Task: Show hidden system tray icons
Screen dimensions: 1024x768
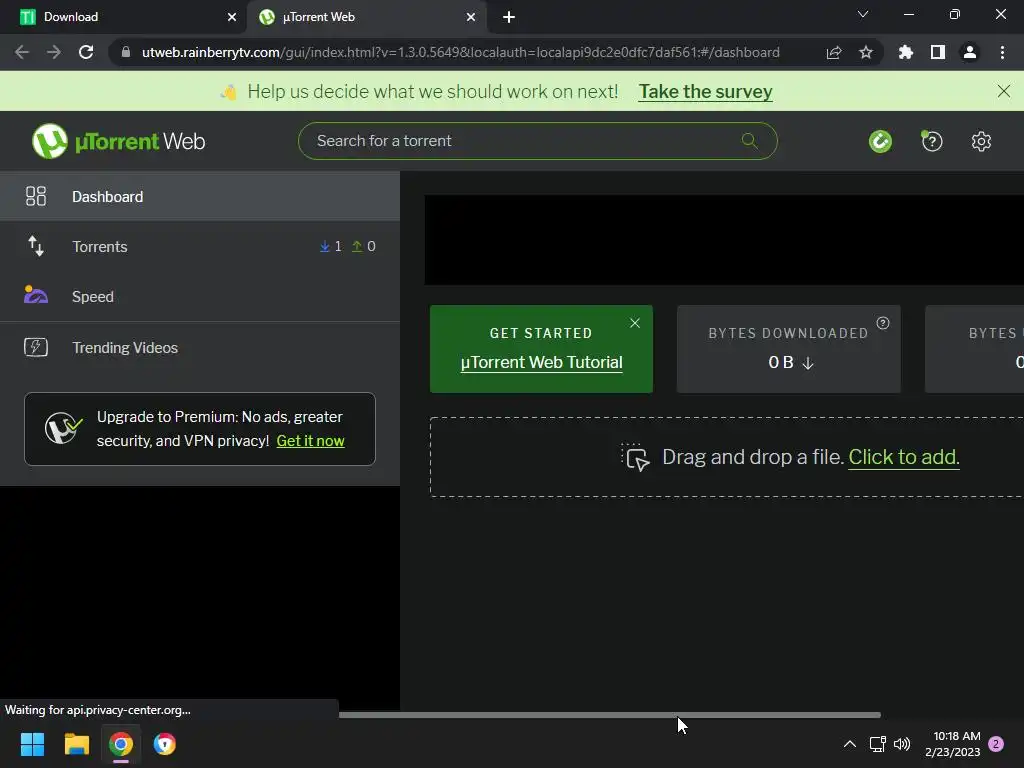Action: 850,744
